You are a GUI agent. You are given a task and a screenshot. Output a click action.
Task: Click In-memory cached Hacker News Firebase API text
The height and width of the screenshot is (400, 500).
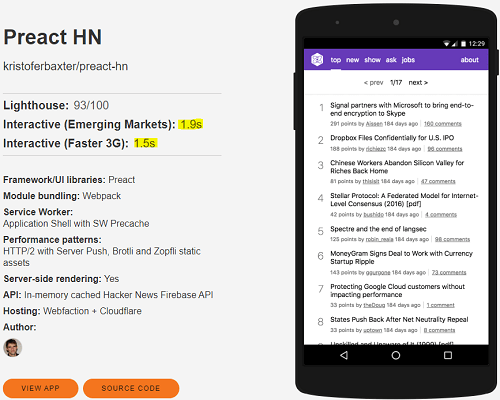(x=119, y=295)
